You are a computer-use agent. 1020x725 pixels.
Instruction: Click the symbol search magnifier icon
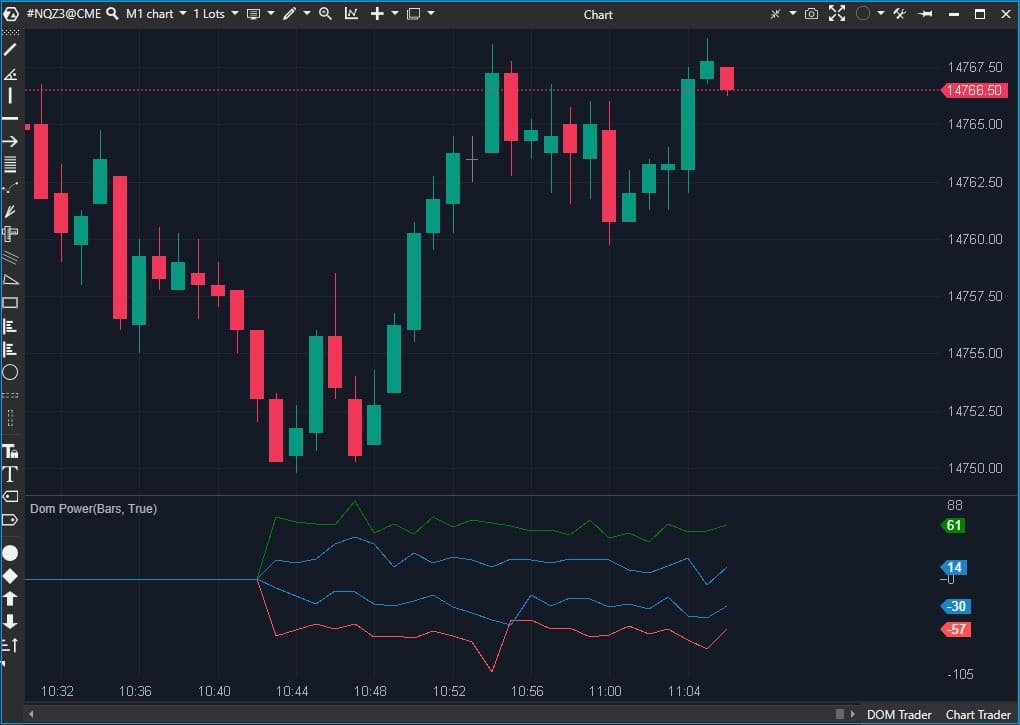click(x=112, y=14)
